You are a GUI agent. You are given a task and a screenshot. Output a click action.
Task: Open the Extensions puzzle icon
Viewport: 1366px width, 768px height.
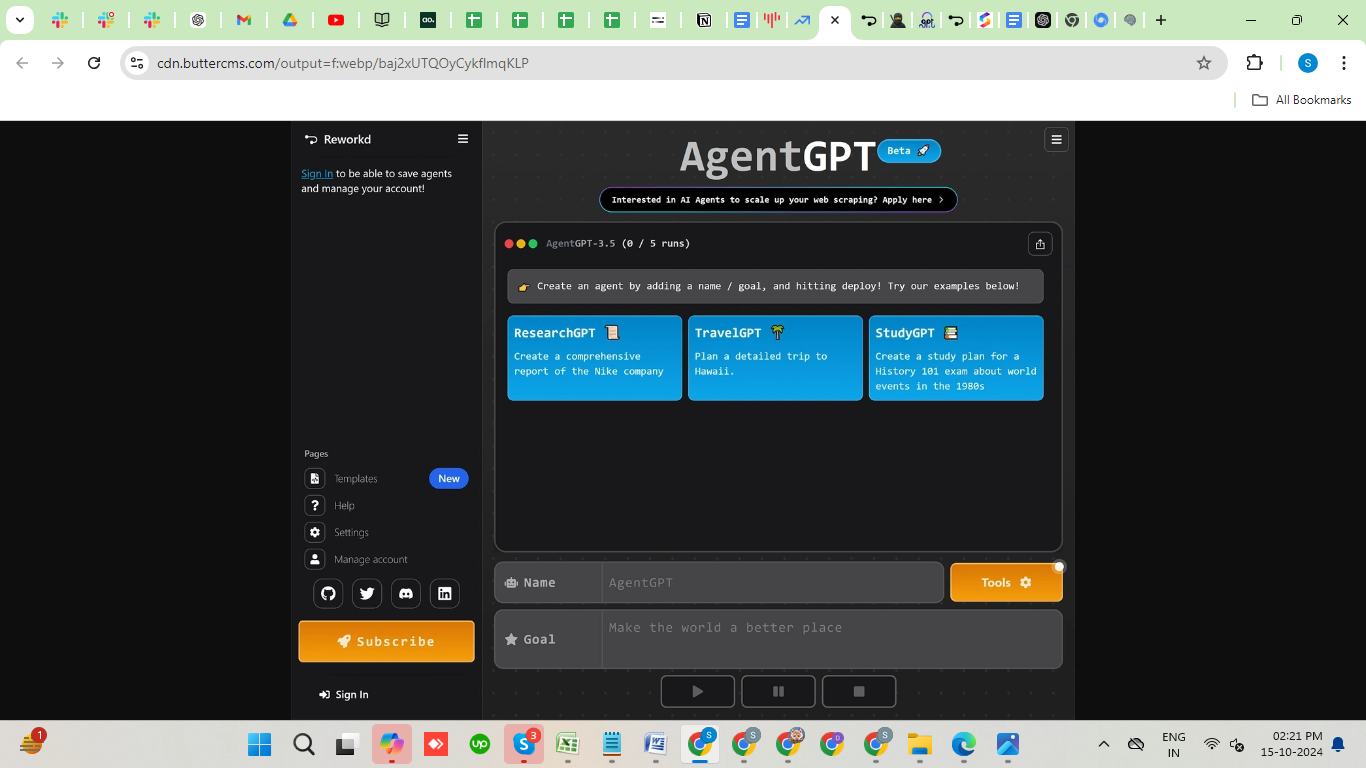pyautogui.click(x=1255, y=63)
